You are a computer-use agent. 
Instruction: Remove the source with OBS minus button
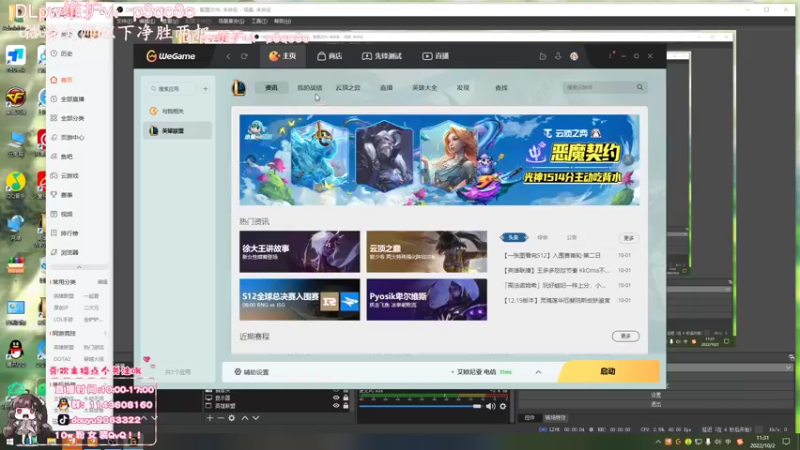click(220, 418)
